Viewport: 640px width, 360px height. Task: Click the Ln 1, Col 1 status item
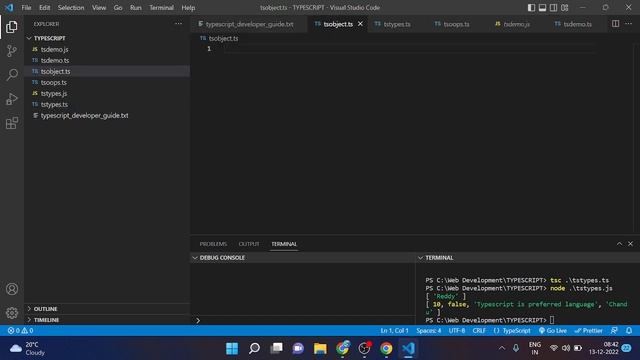[394, 331]
